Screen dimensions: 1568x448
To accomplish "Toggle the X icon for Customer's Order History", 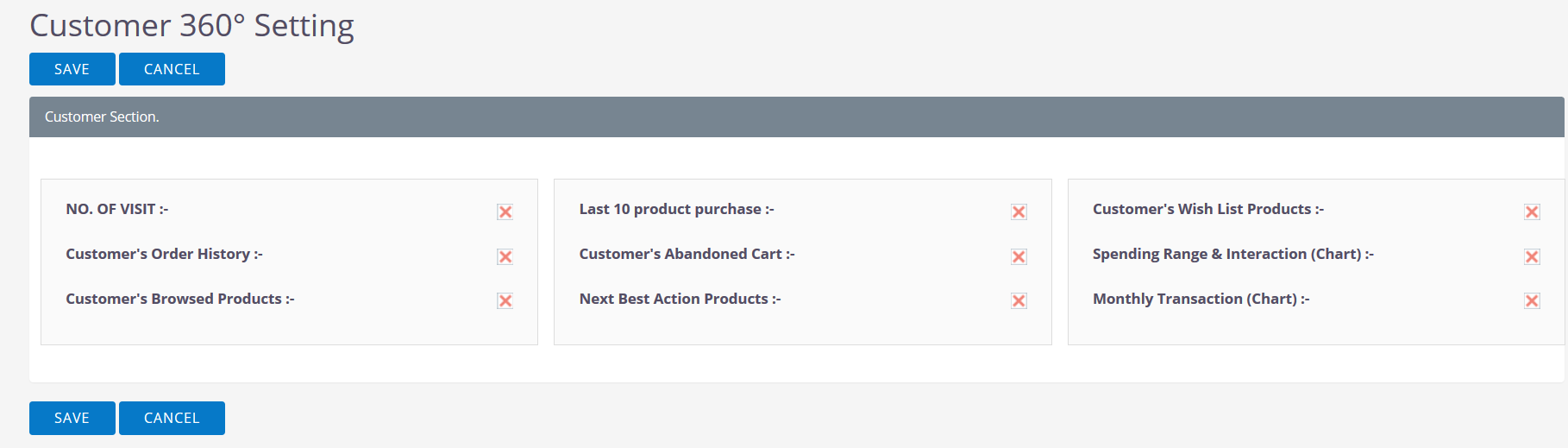I will pos(505,256).
